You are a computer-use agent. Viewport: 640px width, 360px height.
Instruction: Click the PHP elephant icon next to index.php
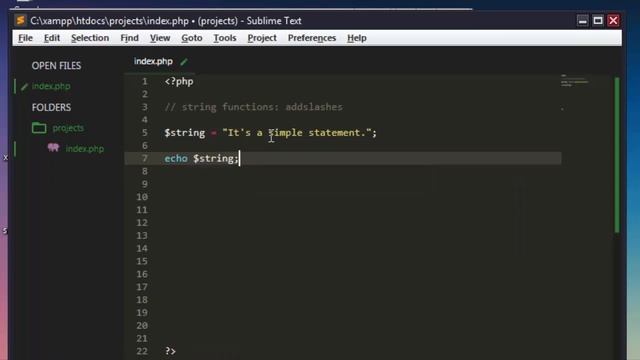point(53,148)
